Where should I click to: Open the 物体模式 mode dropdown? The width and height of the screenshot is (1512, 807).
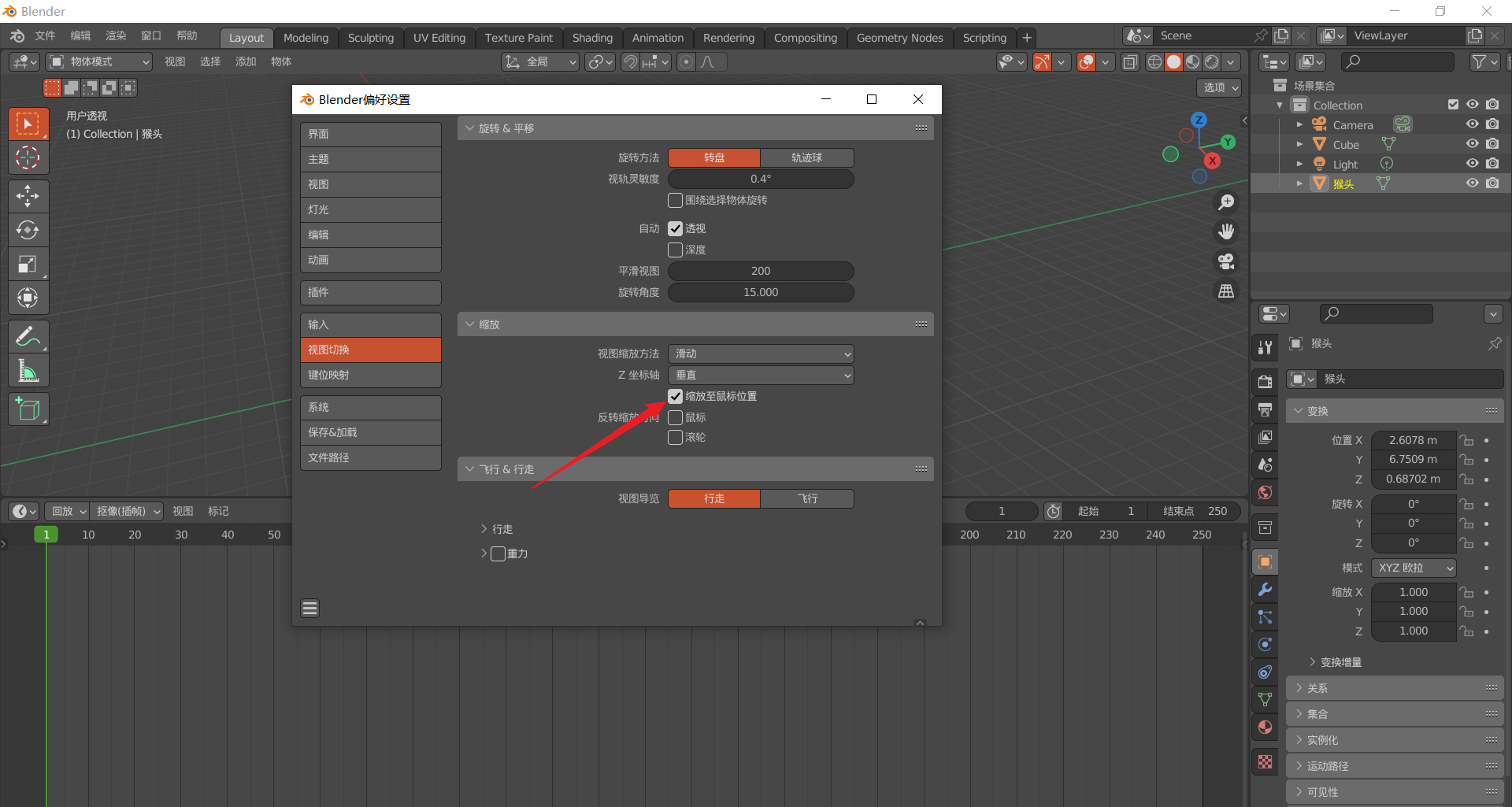(x=99, y=61)
